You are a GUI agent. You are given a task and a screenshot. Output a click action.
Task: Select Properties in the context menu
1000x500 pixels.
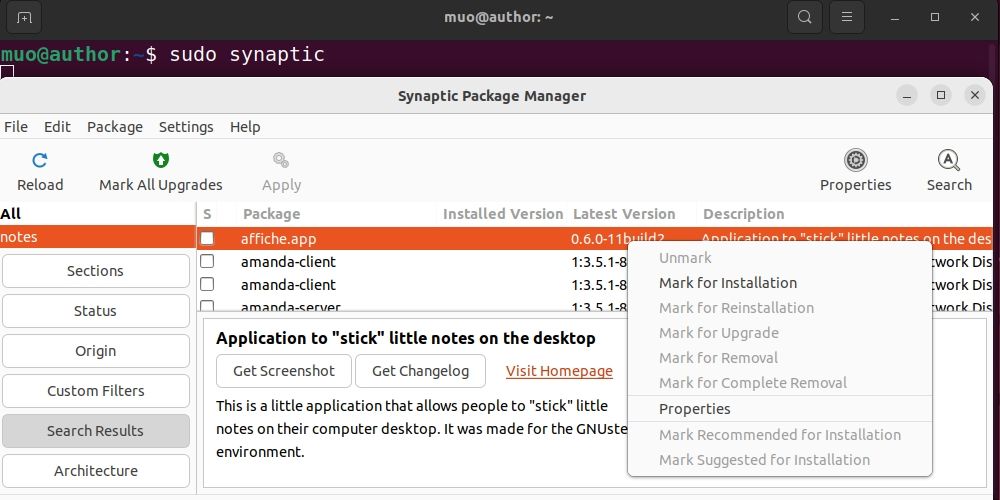[x=695, y=409]
